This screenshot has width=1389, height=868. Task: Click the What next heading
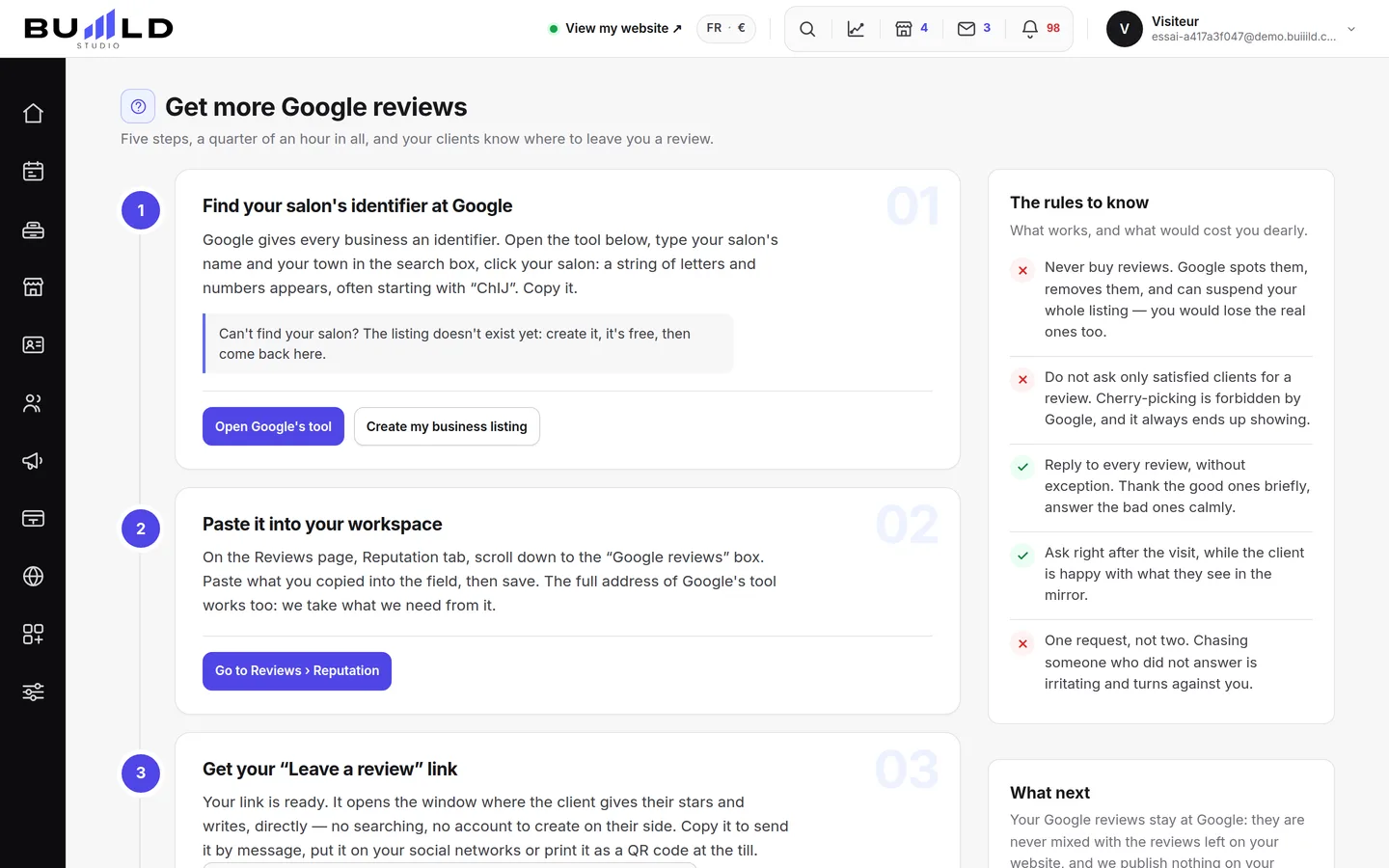click(x=1049, y=793)
